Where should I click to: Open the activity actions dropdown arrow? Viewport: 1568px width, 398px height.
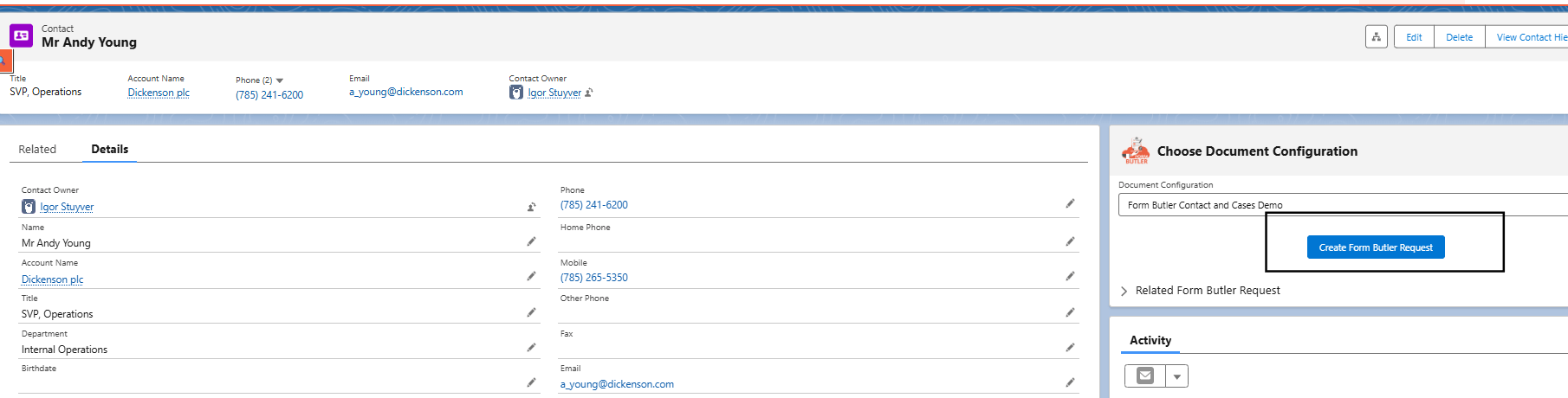[1176, 376]
